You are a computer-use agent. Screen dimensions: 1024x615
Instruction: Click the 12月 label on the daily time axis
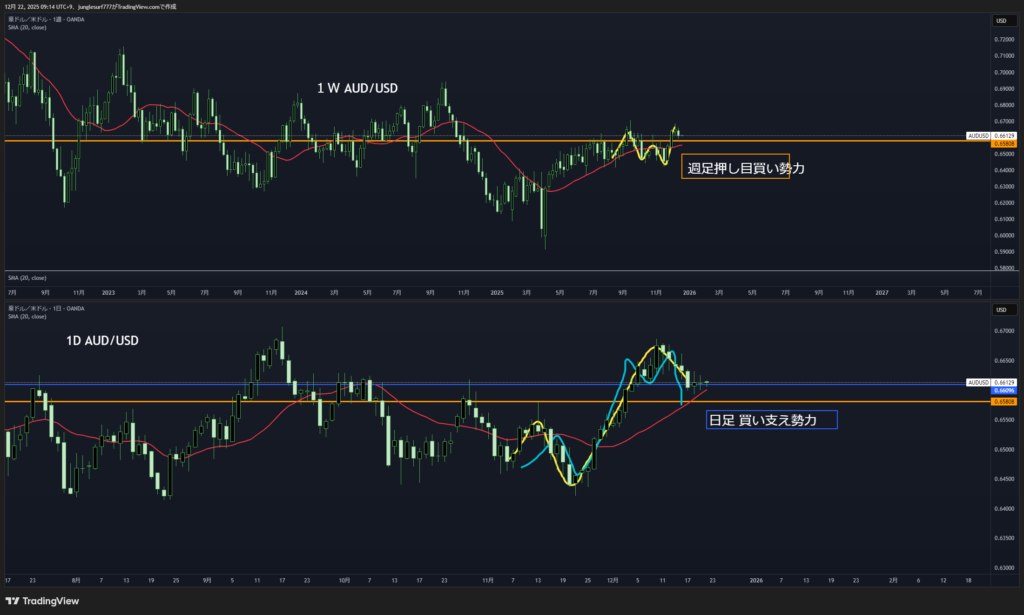[612, 580]
